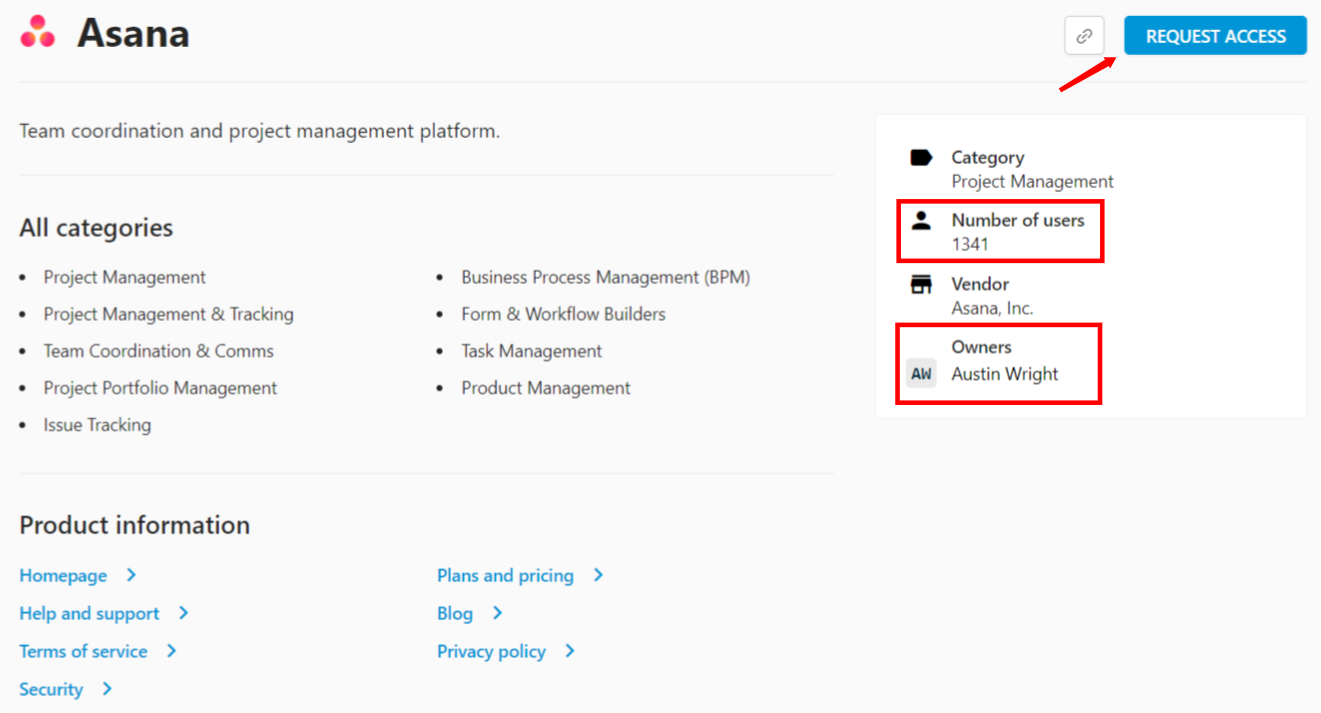Click the 'Category' label in the sidebar

click(987, 158)
